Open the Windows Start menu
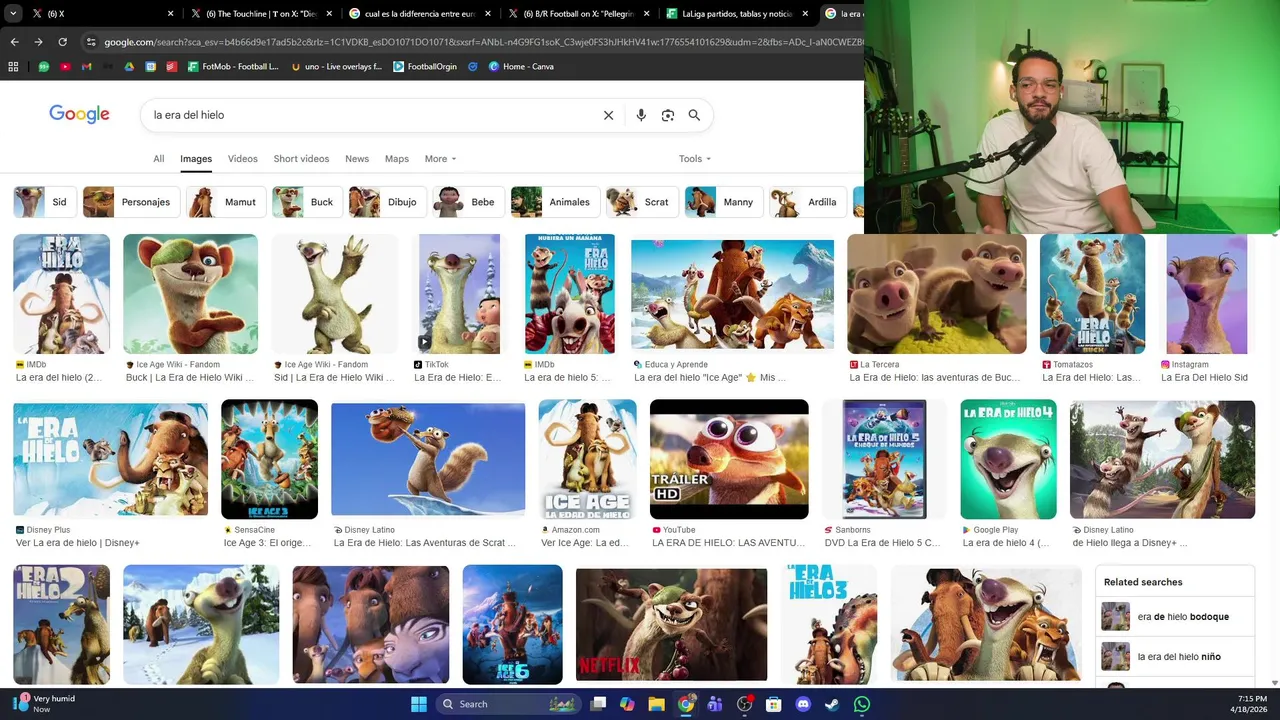The width and height of the screenshot is (1280, 720). point(419,704)
